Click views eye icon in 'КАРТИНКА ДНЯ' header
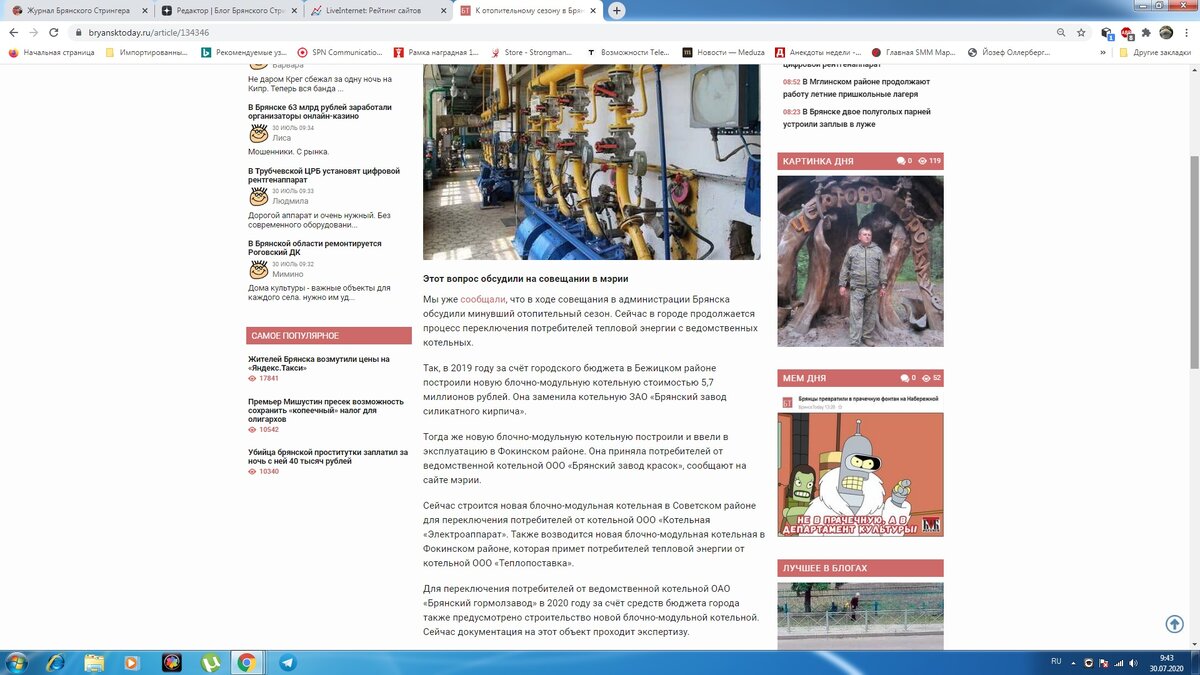Screen dimensions: 1200x675 (x=924, y=161)
